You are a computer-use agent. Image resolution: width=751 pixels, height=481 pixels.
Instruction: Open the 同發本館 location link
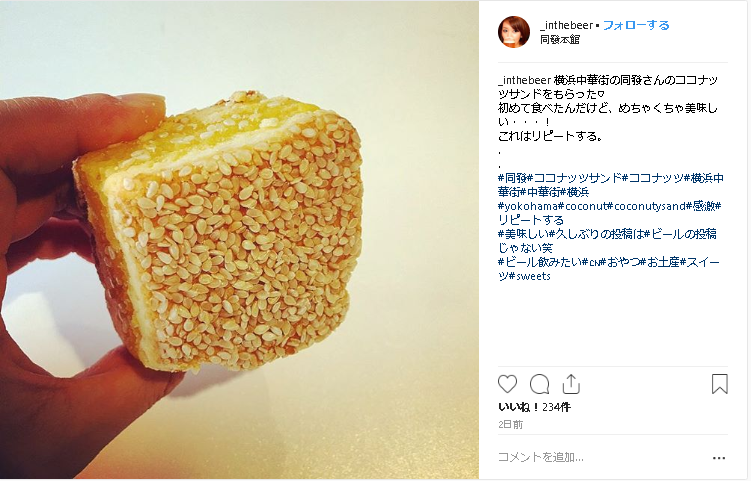tap(559, 40)
